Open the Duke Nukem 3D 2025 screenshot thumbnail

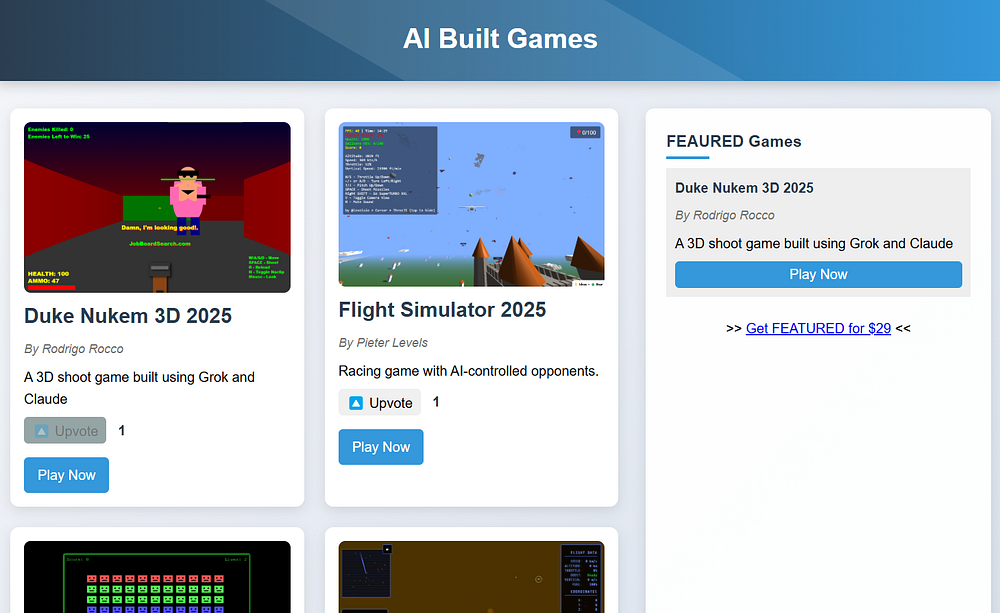[158, 207]
